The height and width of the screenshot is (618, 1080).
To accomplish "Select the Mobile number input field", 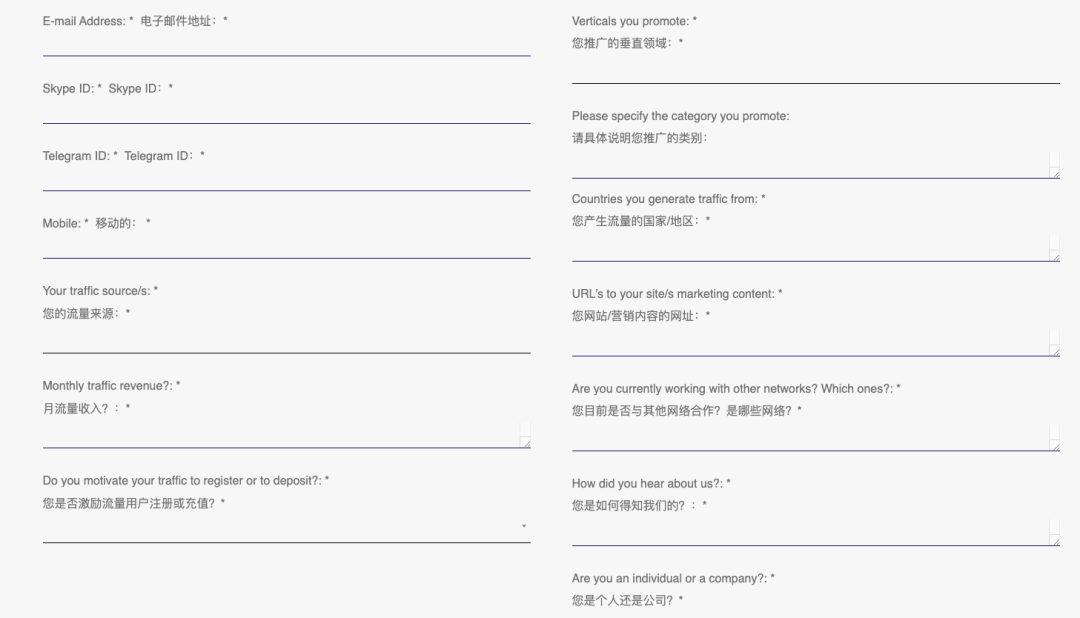I will pos(286,246).
